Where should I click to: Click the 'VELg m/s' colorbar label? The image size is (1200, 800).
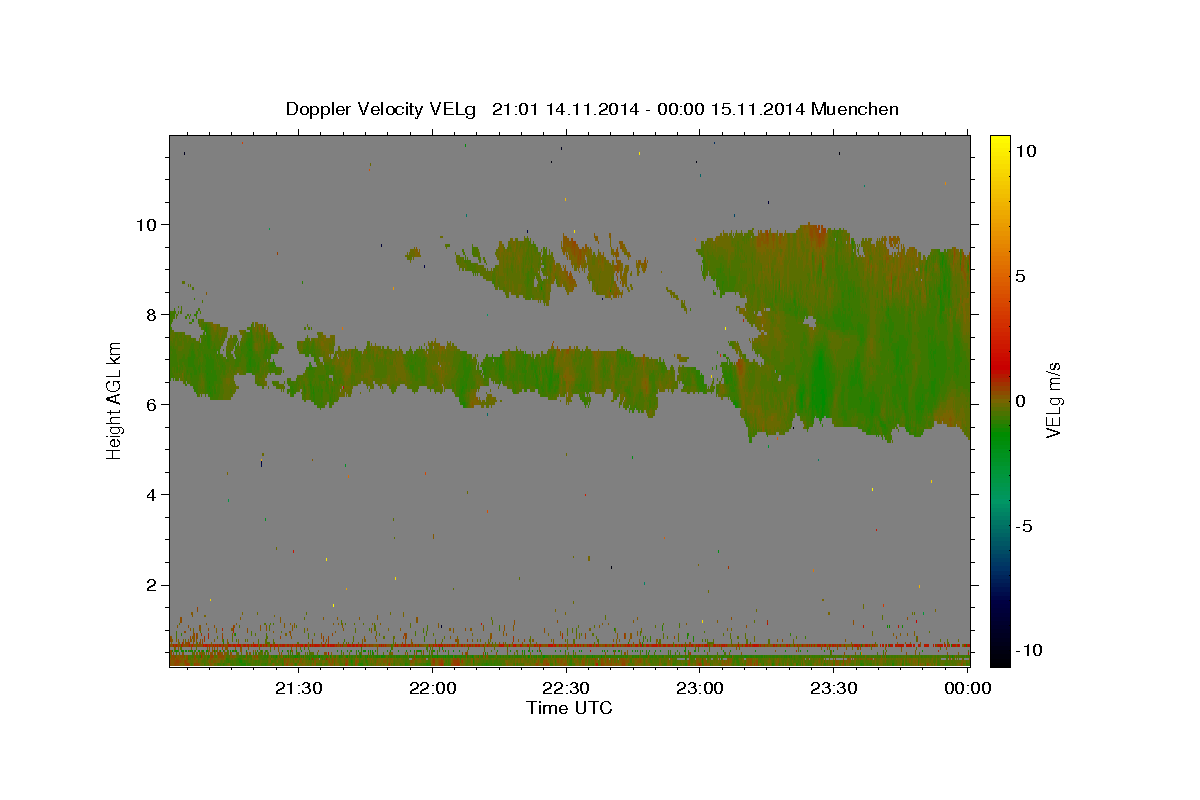[1053, 401]
